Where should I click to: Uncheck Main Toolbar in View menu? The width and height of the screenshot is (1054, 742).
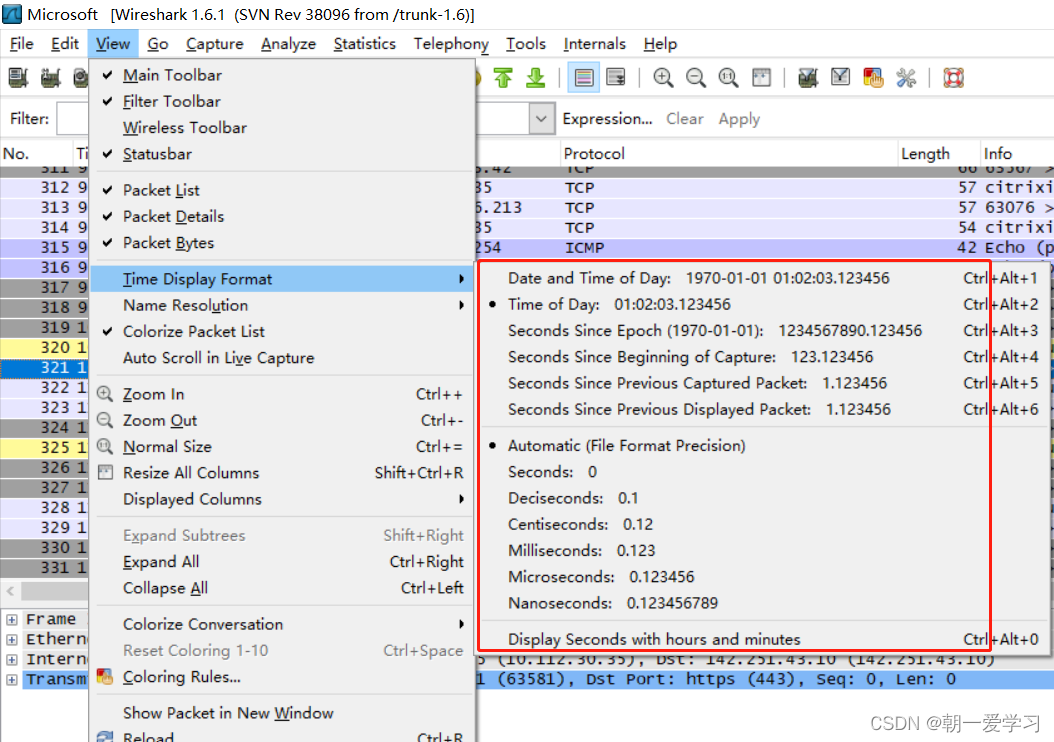click(x=284, y=75)
